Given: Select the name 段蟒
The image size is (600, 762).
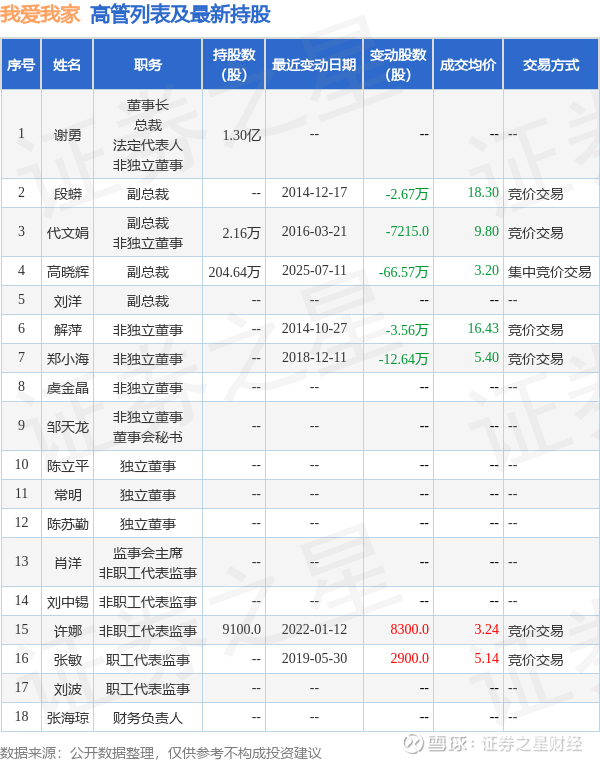Looking at the screenshot, I should point(68,193).
